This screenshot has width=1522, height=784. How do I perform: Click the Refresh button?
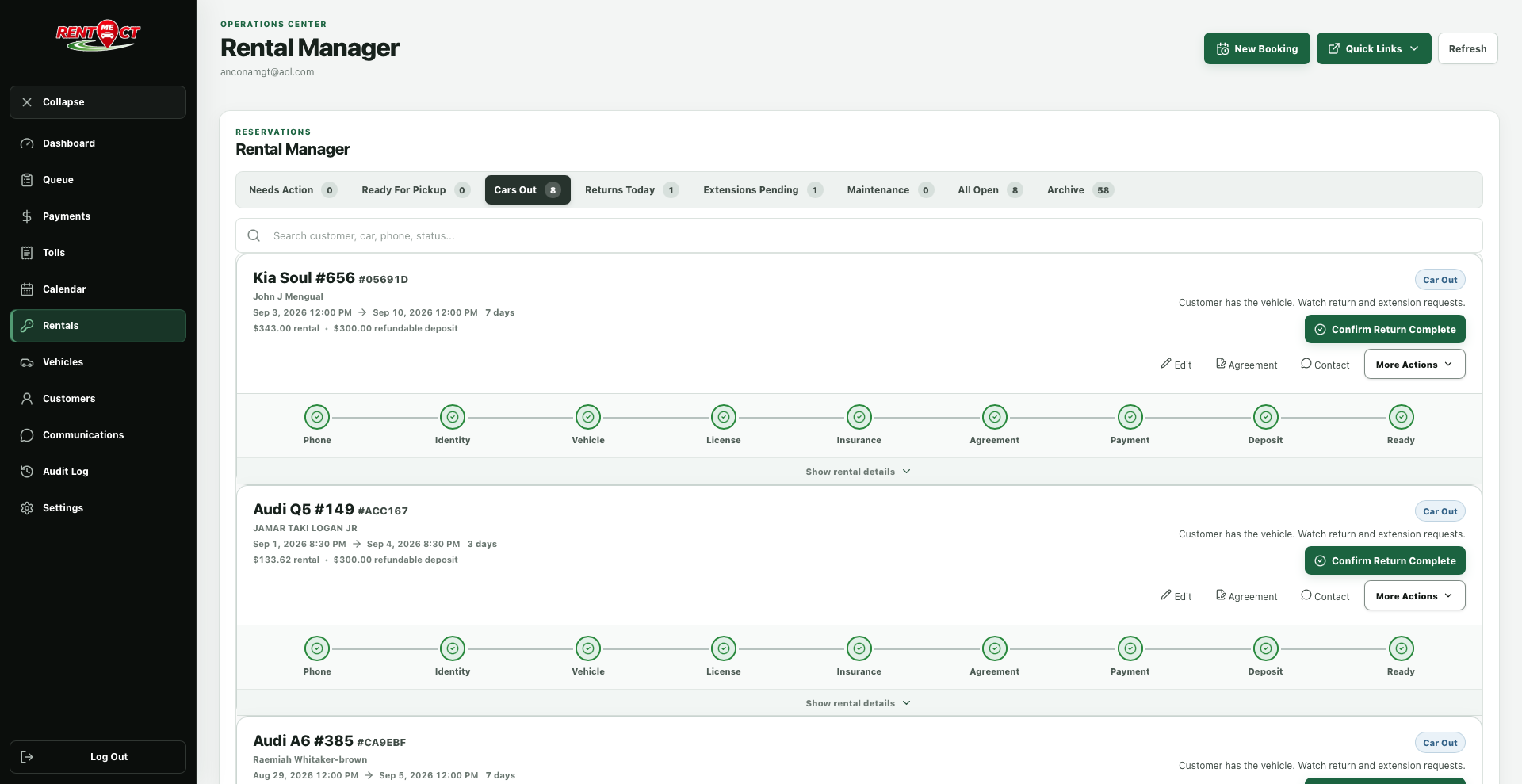point(1468,48)
